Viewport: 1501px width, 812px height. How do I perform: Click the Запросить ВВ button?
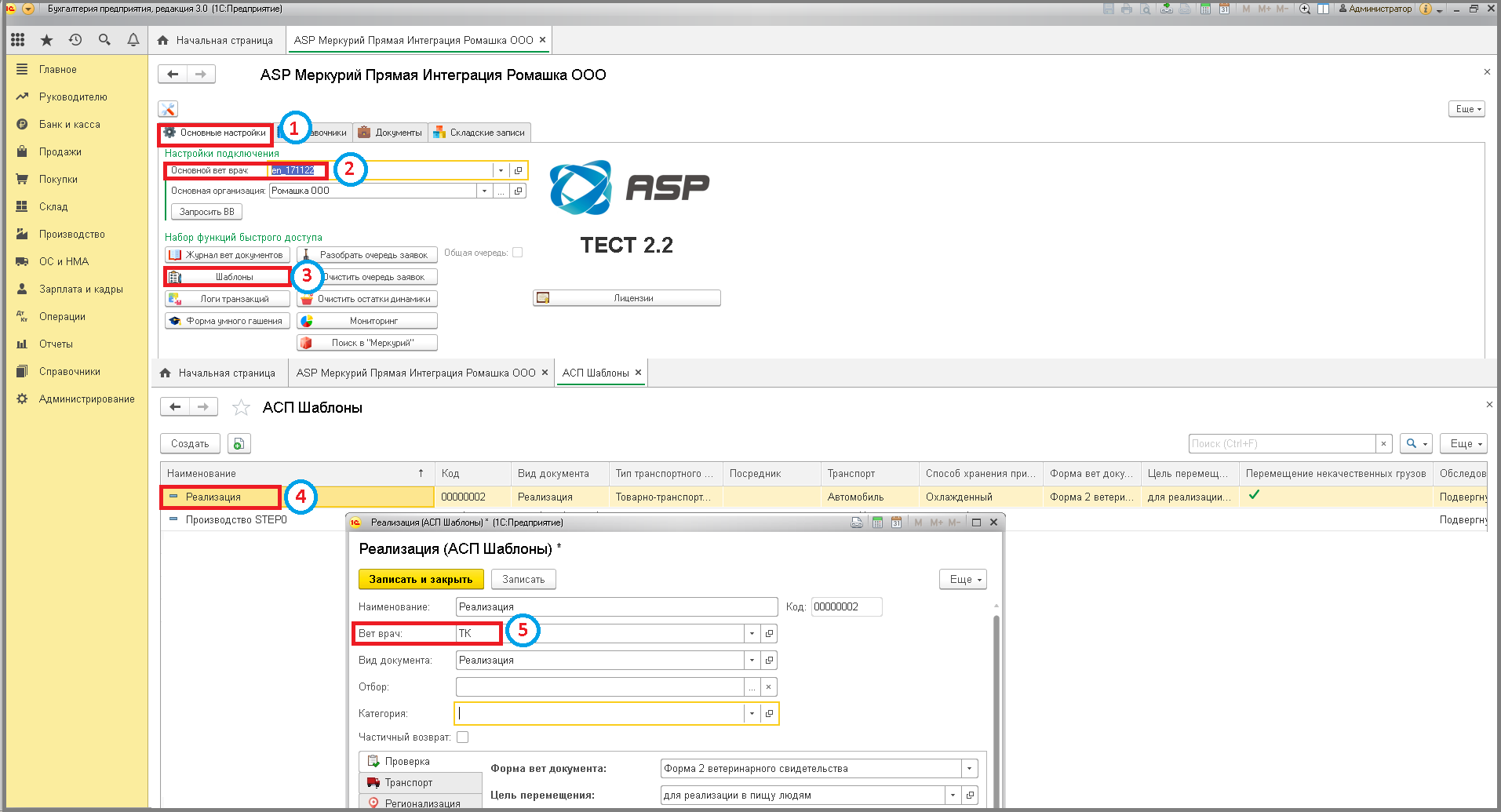tap(207, 212)
